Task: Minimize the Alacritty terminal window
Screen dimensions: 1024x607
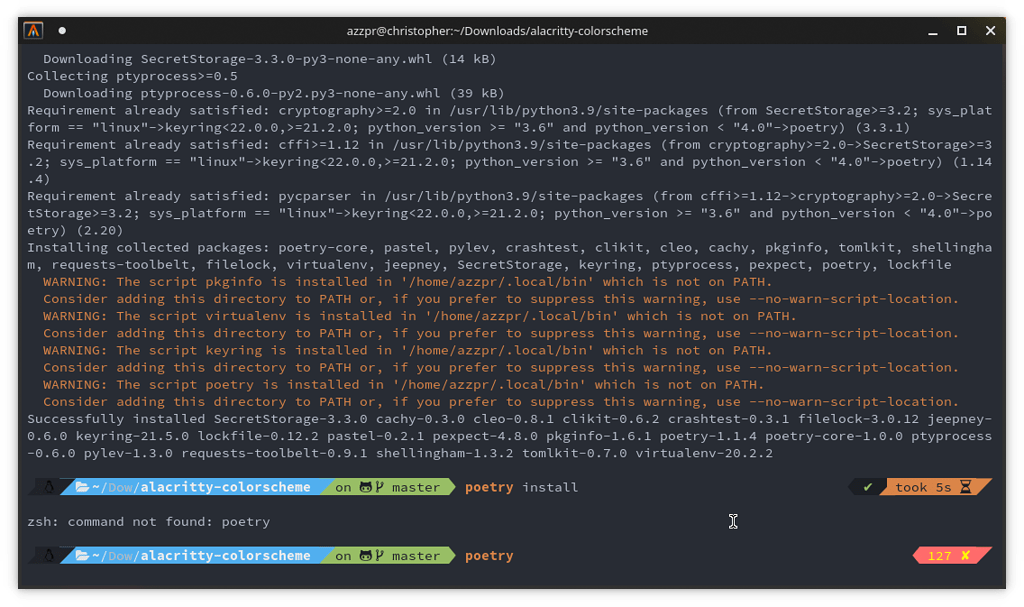Action: [930, 31]
